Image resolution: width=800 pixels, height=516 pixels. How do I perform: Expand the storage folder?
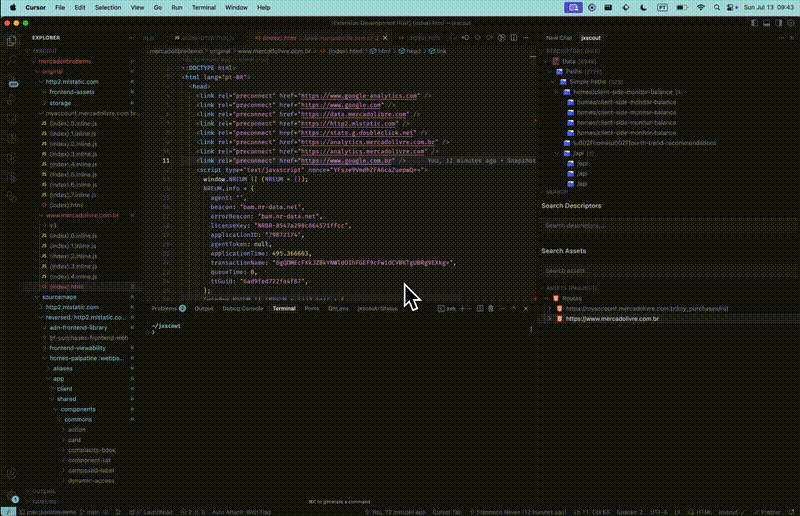click(60, 103)
